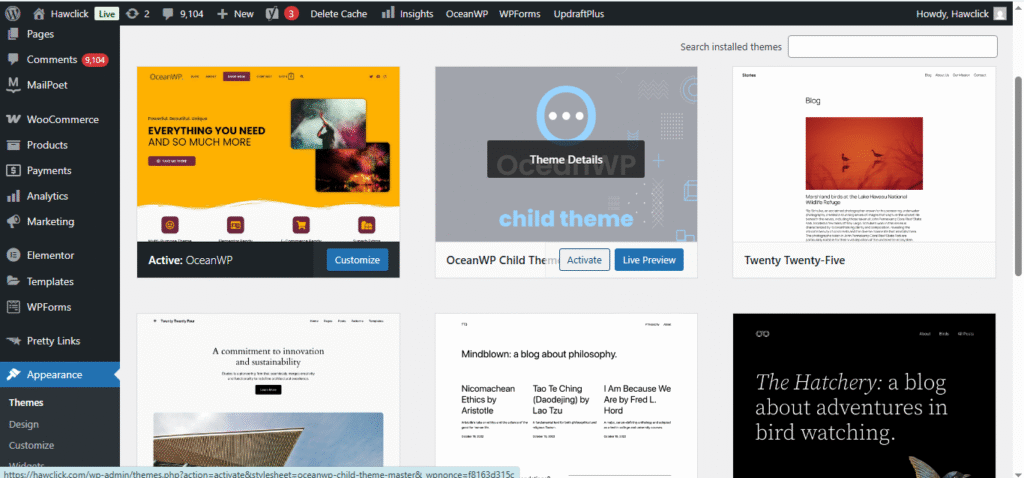The width and height of the screenshot is (1024, 478).
Task: Click the Elementor icon in sidebar
Action: pyautogui.click(x=13, y=255)
